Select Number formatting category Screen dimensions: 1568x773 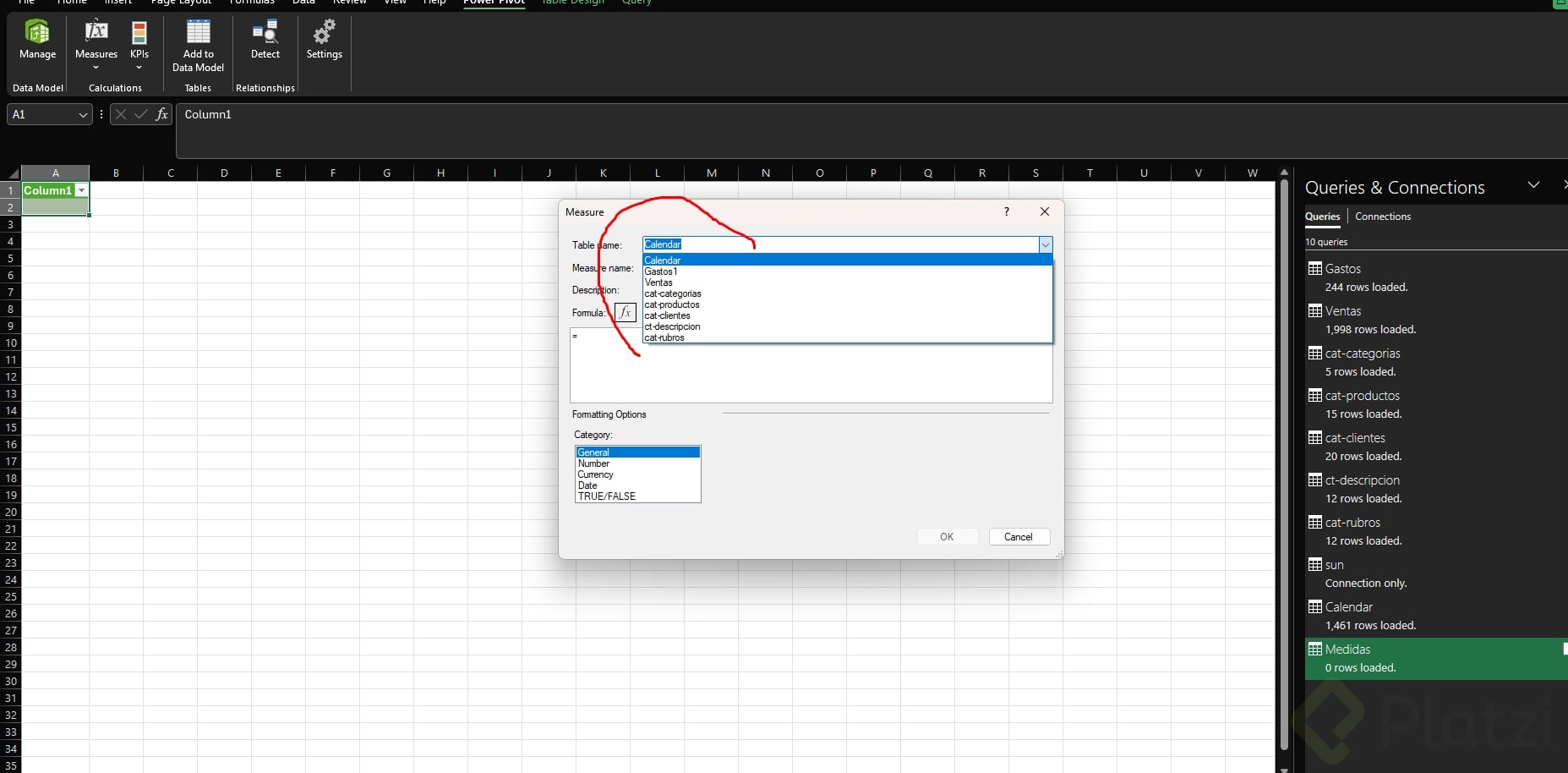click(638, 463)
